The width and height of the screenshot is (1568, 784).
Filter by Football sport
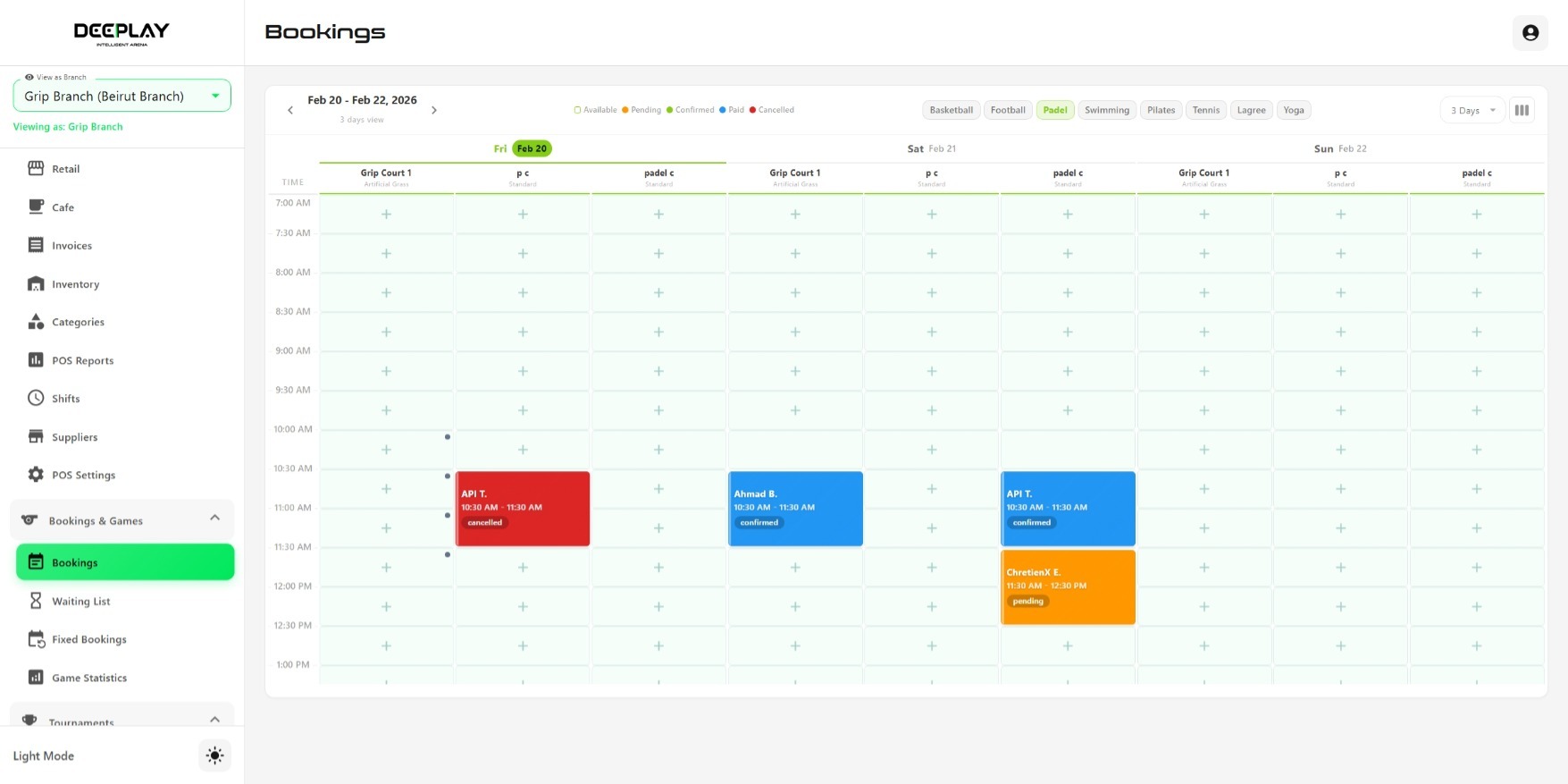click(1008, 110)
